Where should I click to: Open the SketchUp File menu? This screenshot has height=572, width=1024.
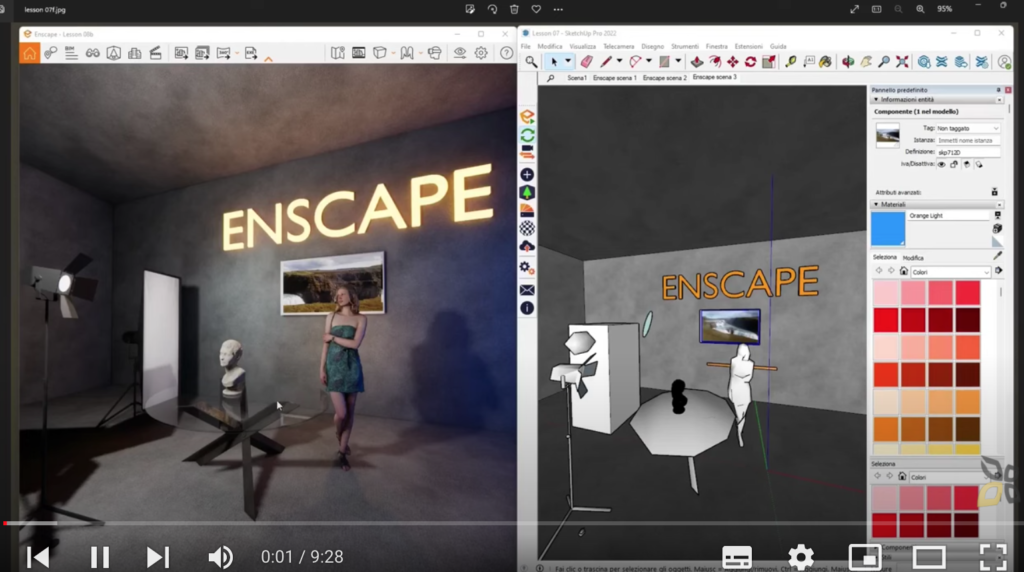(526, 46)
